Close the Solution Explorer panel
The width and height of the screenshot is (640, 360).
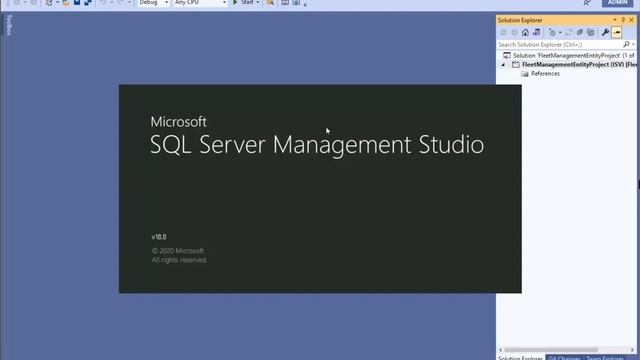(631, 20)
